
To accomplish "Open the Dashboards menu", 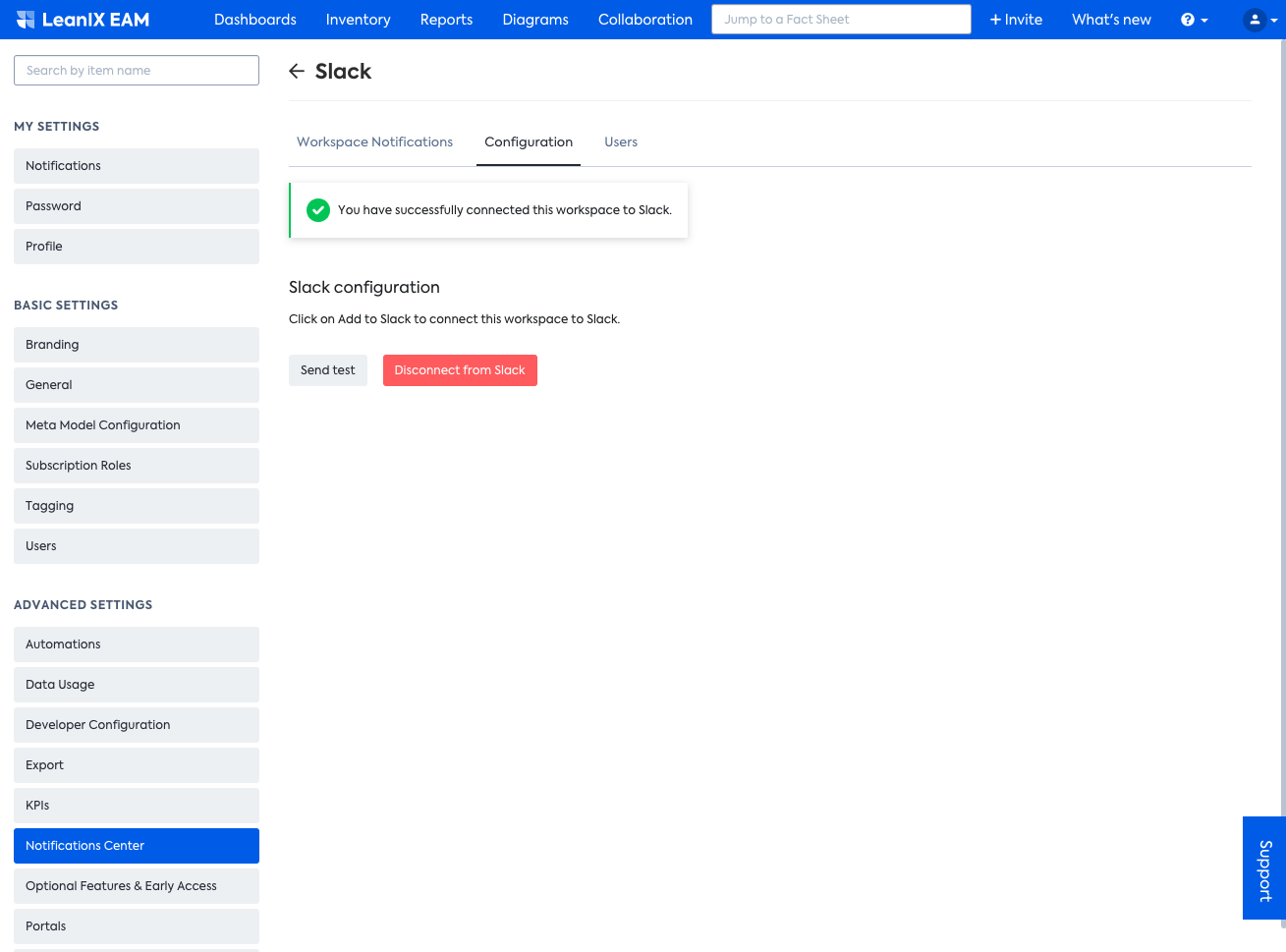I will [x=255, y=20].
